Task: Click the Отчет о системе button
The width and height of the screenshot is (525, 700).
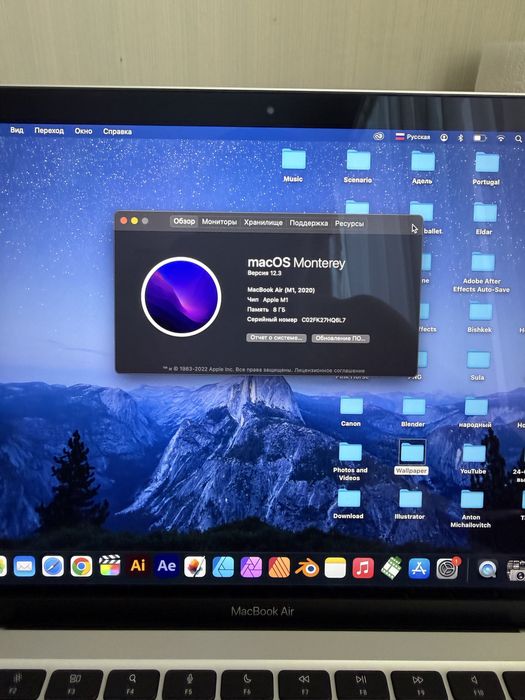Action: tap(276, 338)
